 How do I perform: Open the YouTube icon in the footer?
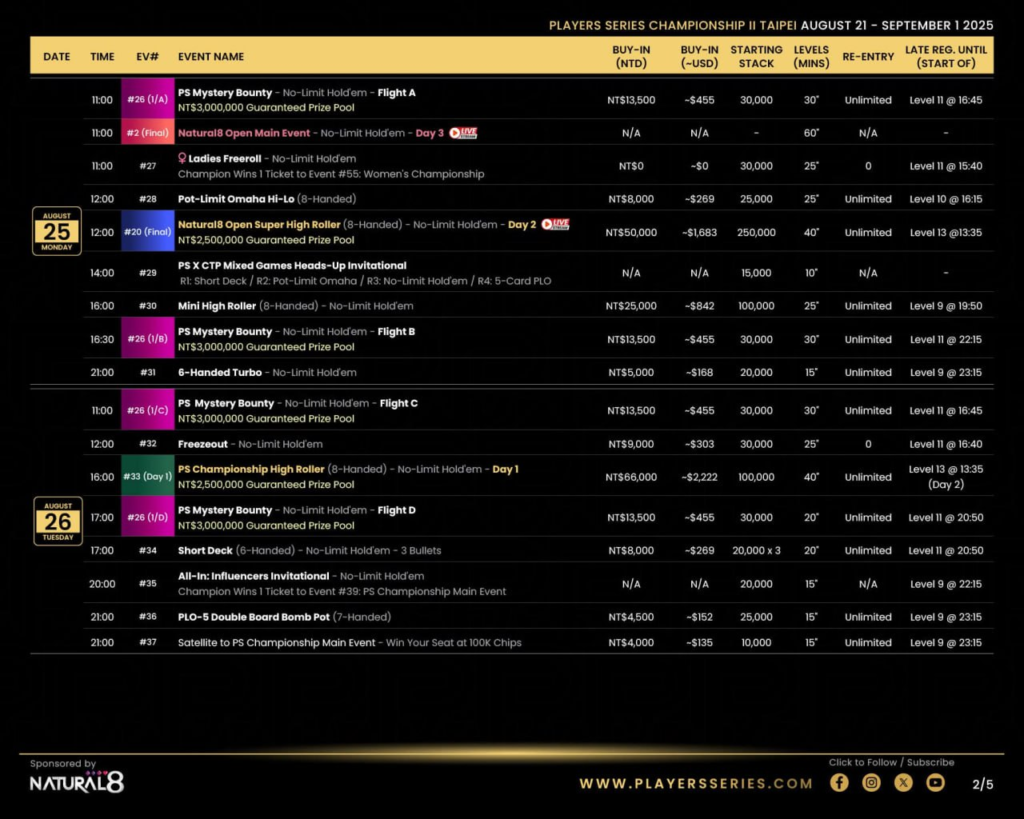pyautogui.click(x=935, y=783)
